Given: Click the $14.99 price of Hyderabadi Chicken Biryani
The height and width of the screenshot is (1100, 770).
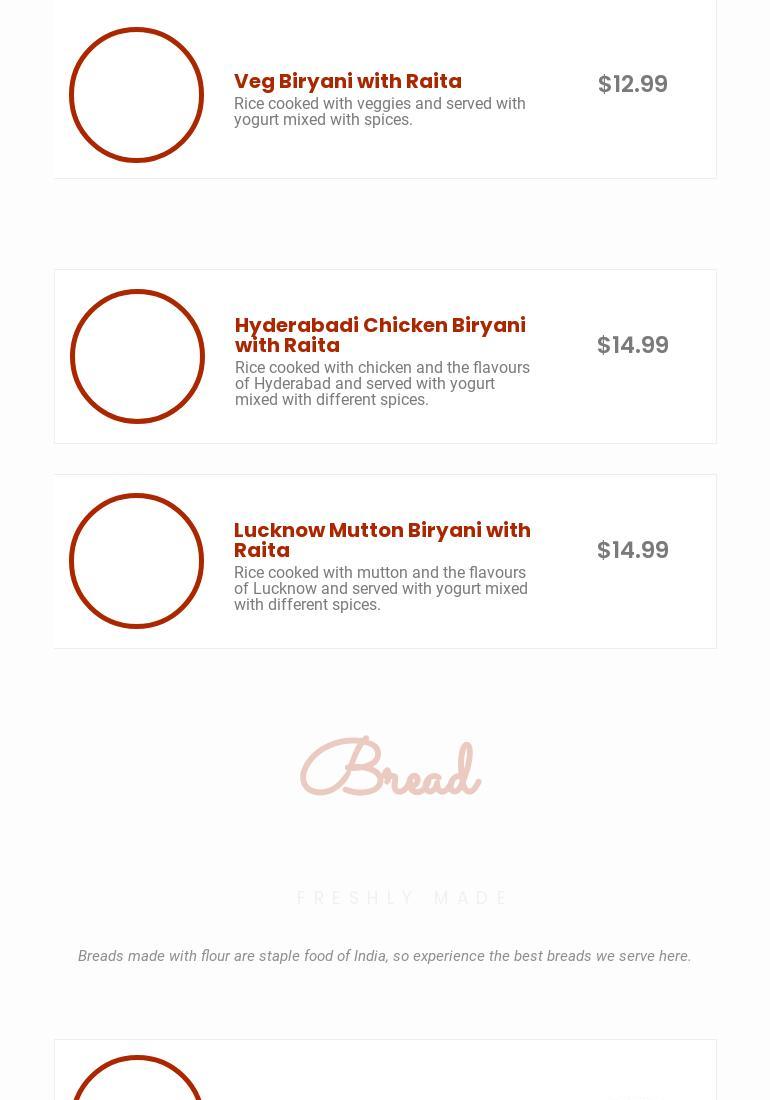Looking at the screenshot, I should tap(632, 345).
